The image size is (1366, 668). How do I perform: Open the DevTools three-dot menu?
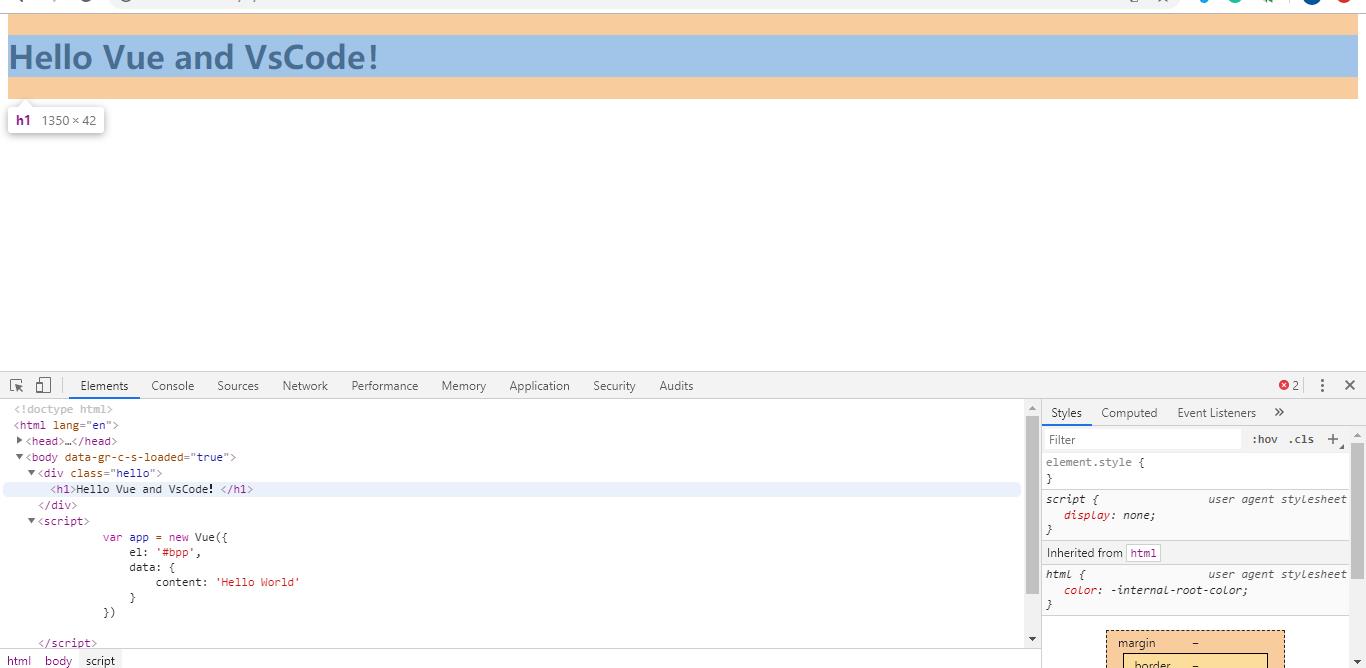coord(1322,385)
